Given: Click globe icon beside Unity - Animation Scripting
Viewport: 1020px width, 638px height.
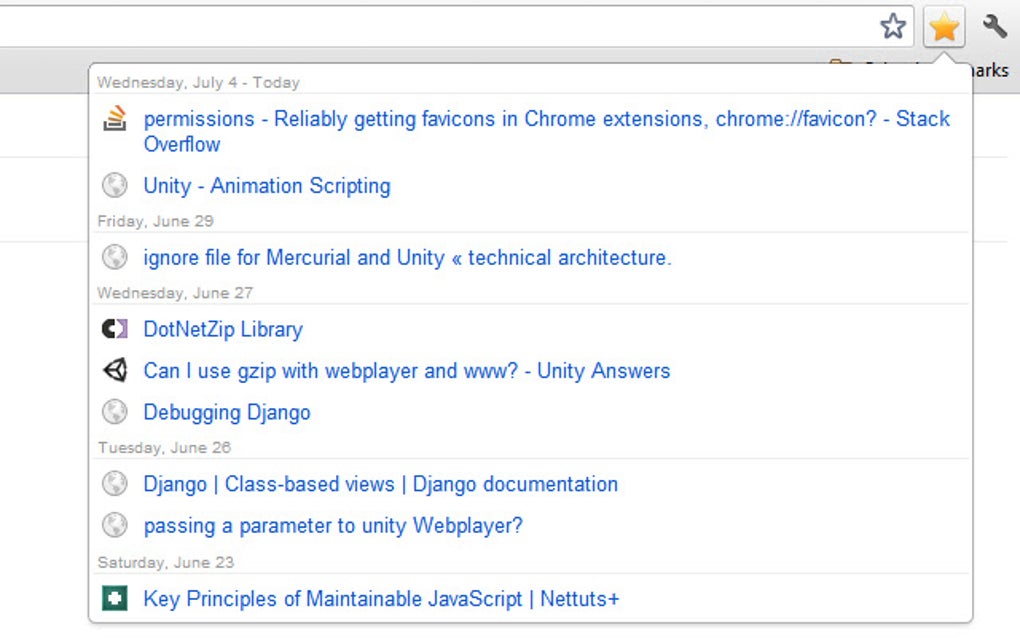Looking at the screenshot, I should (115, 186).
